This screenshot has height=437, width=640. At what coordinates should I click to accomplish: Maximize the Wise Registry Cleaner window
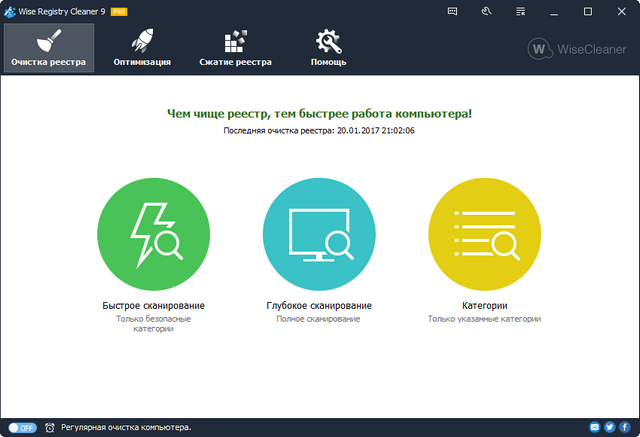coord(588,12)
